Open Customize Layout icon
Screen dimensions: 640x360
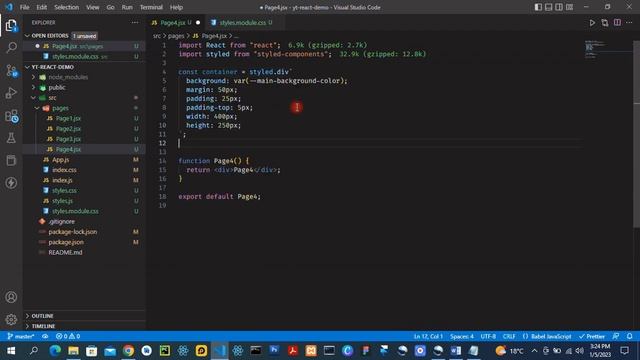(569, 7)
